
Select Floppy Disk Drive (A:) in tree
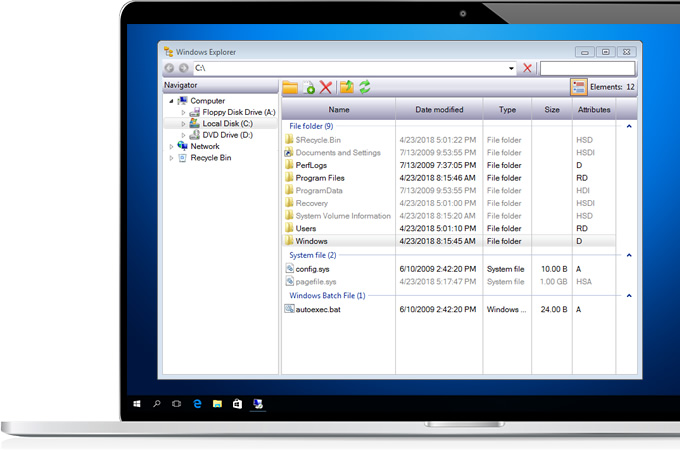[x=239, y=112]
